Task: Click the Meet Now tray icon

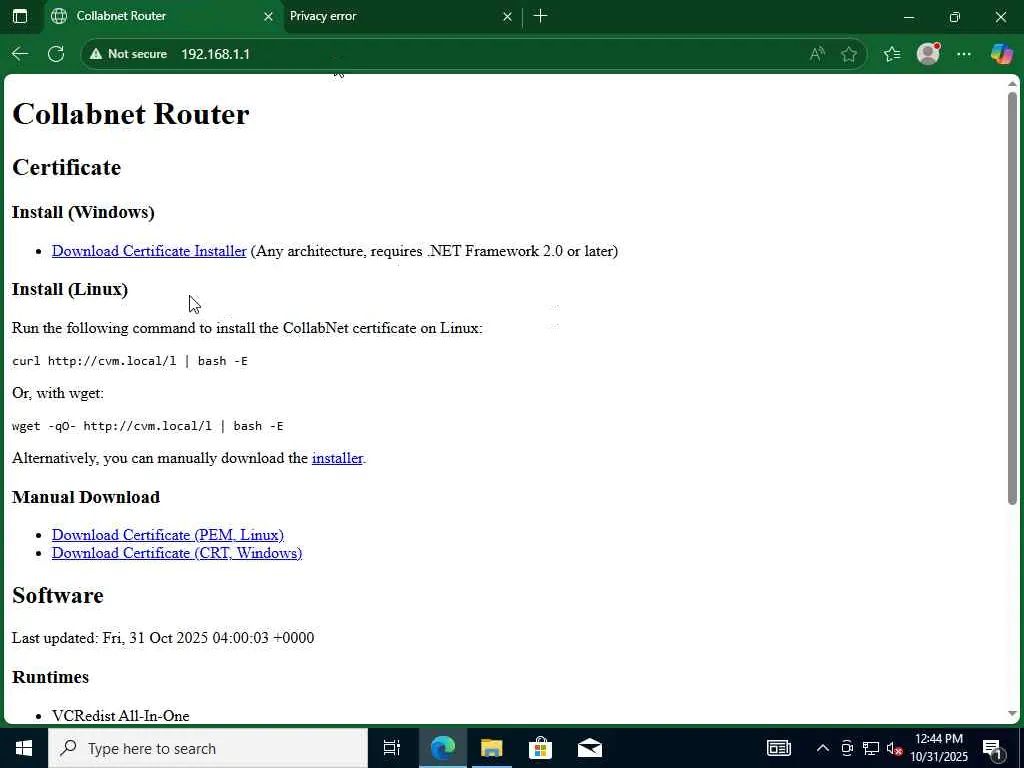Action: (847, 748)
